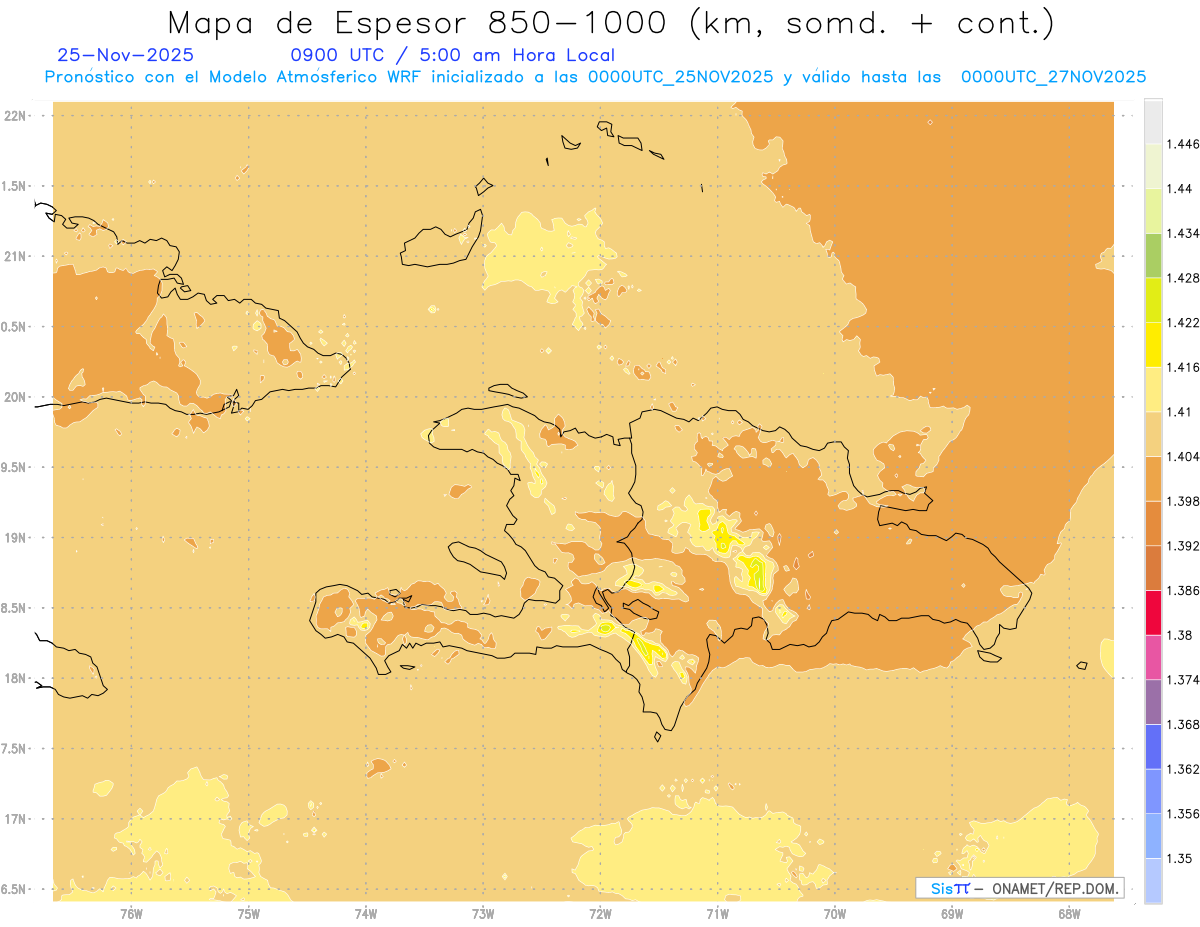
Task: Click the legend value '1.446'
Action: pyautogui.click(x=1183, y=144)
